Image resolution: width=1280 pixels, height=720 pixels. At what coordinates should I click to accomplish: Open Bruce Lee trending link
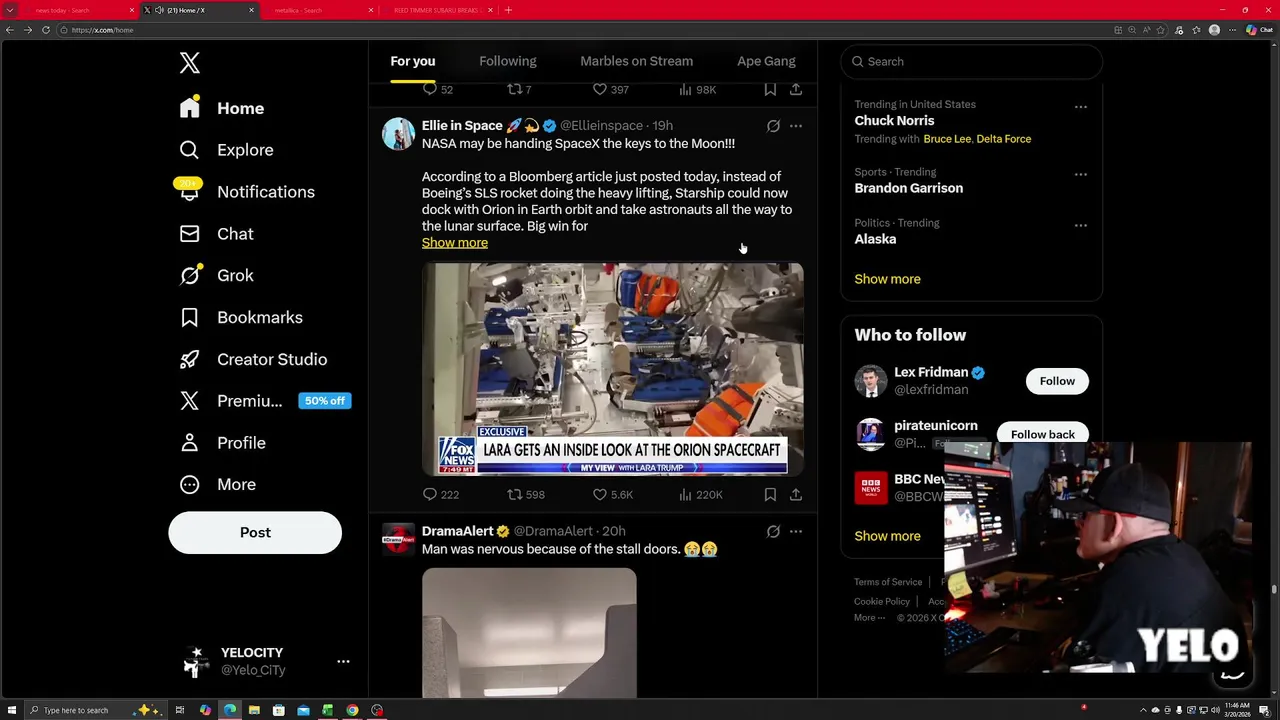point(947,139)
